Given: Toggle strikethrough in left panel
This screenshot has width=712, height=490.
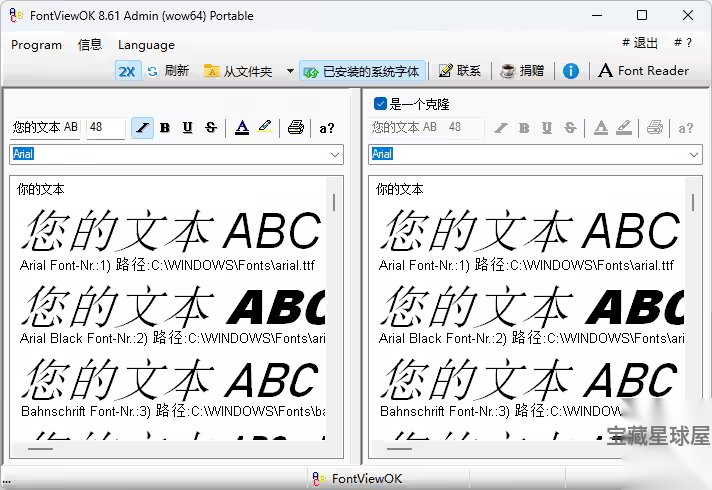Looking at the screenshot, I should point(211,128).
